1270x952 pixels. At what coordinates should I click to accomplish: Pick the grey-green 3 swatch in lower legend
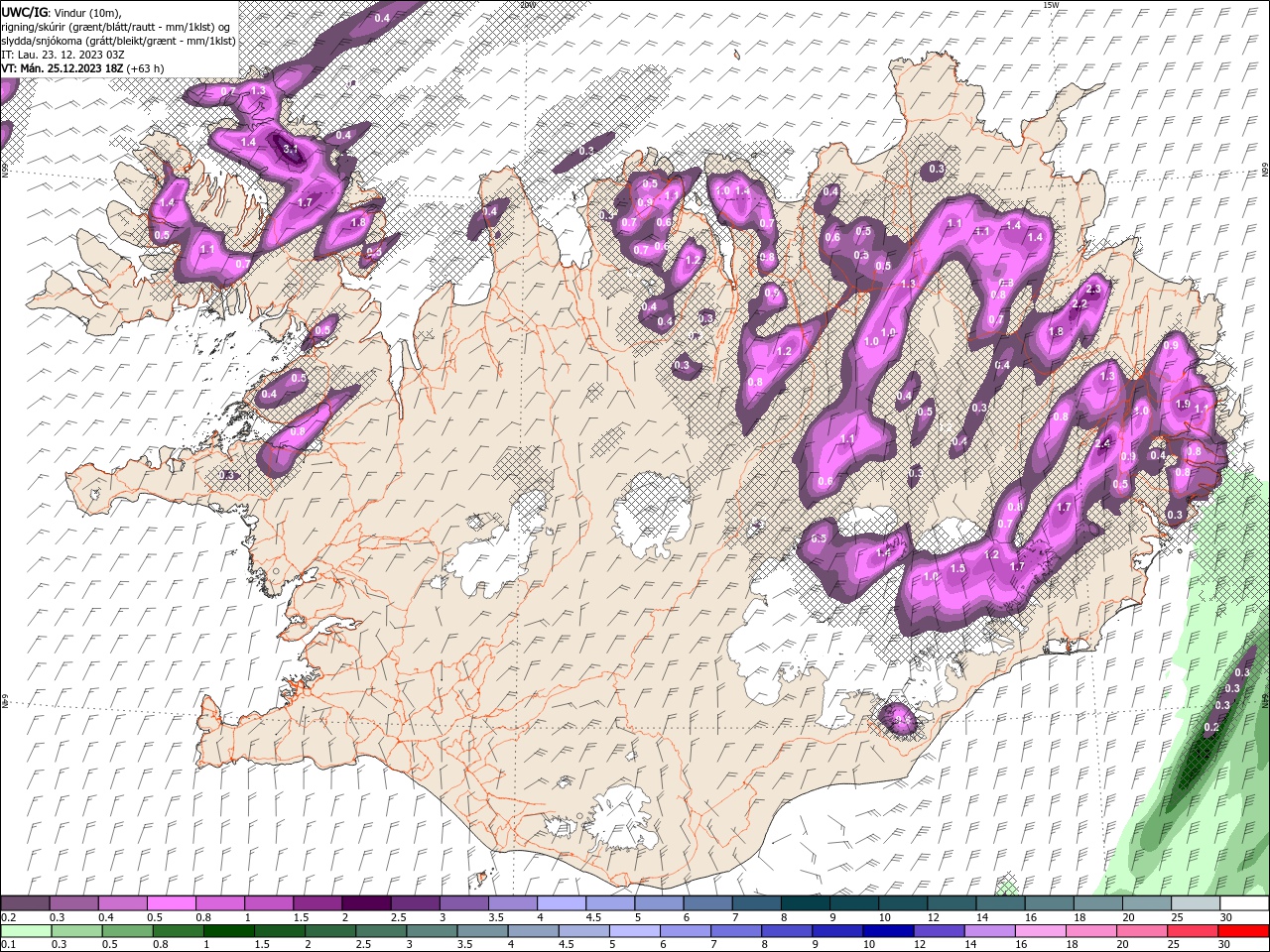coord(432,931)
